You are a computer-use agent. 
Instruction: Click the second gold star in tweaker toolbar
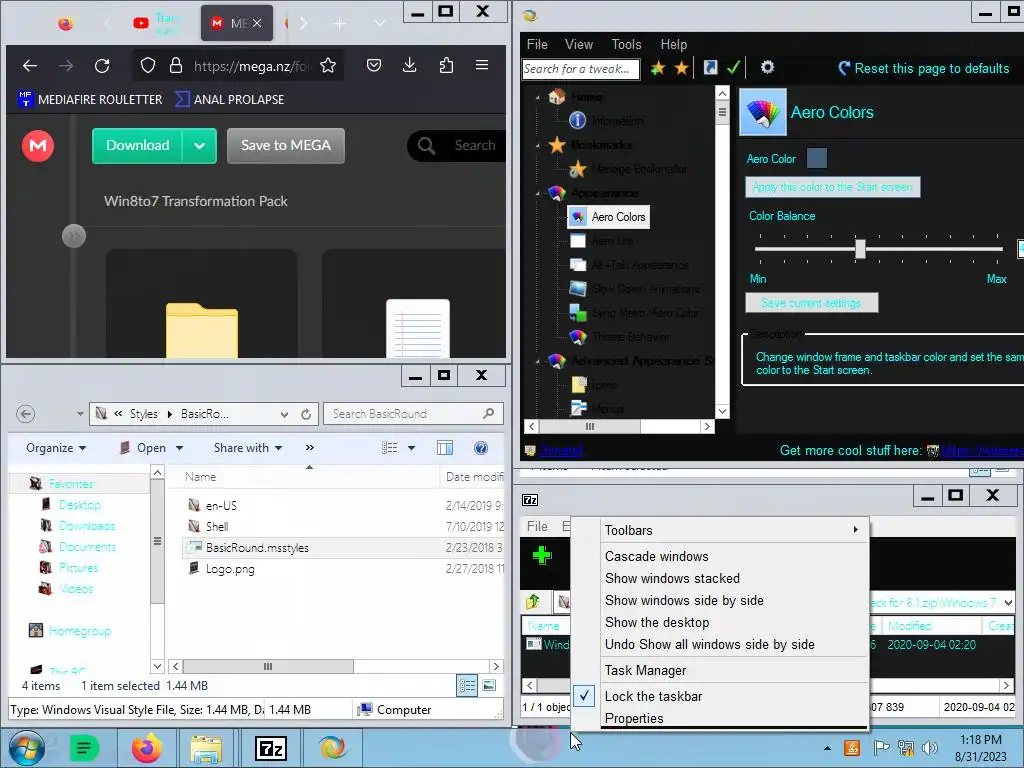[681, 68]
